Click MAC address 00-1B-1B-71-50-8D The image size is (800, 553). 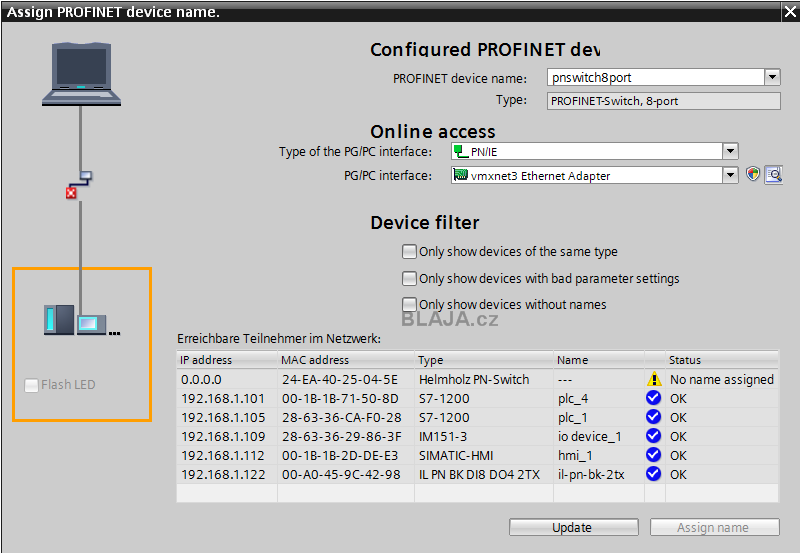[340, 398]
